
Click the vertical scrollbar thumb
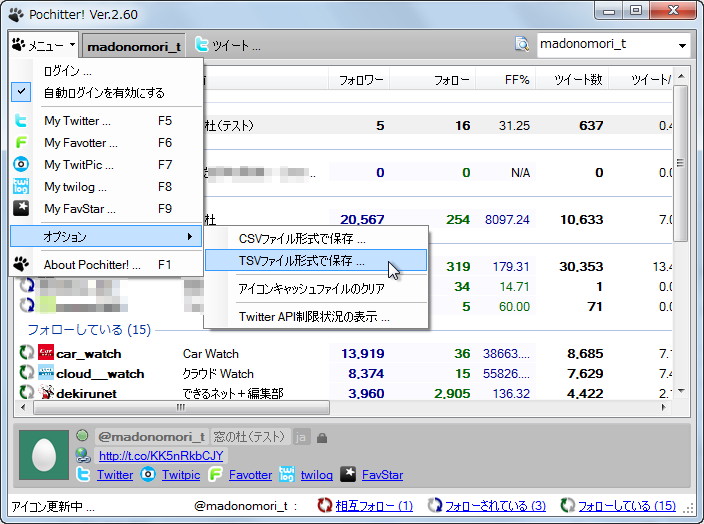click(681, 163)
